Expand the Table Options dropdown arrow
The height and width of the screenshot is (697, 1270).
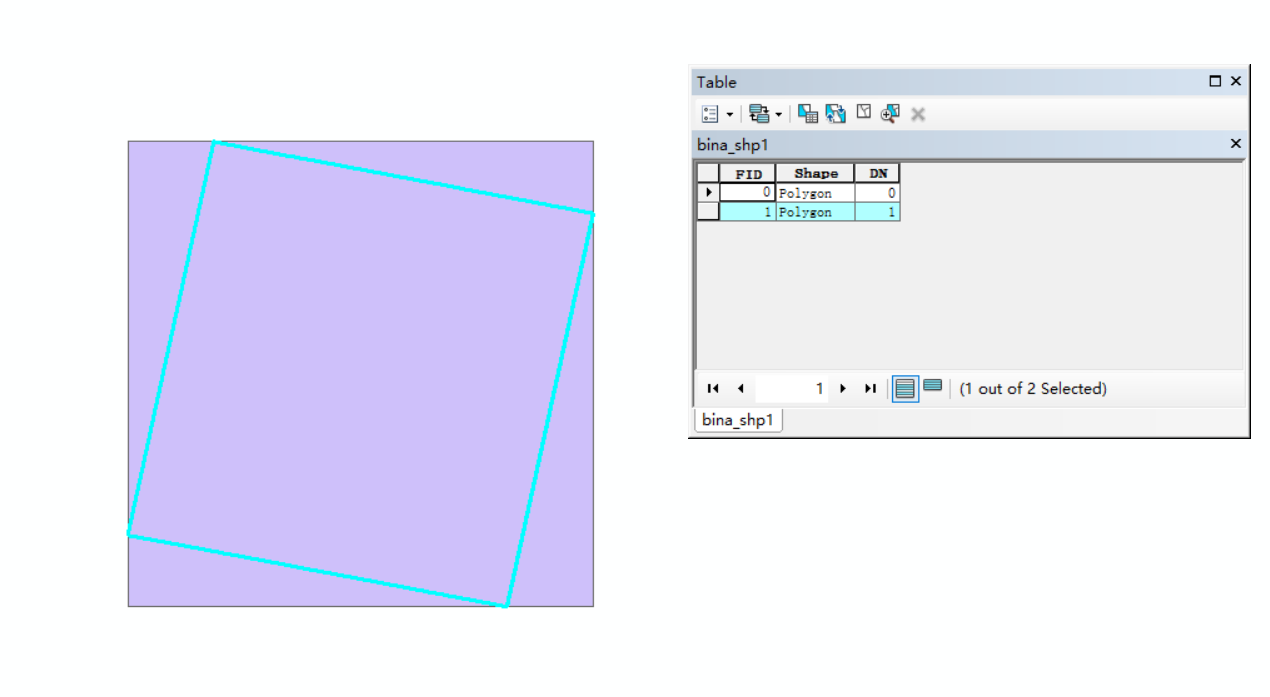[x=729, y=114]
